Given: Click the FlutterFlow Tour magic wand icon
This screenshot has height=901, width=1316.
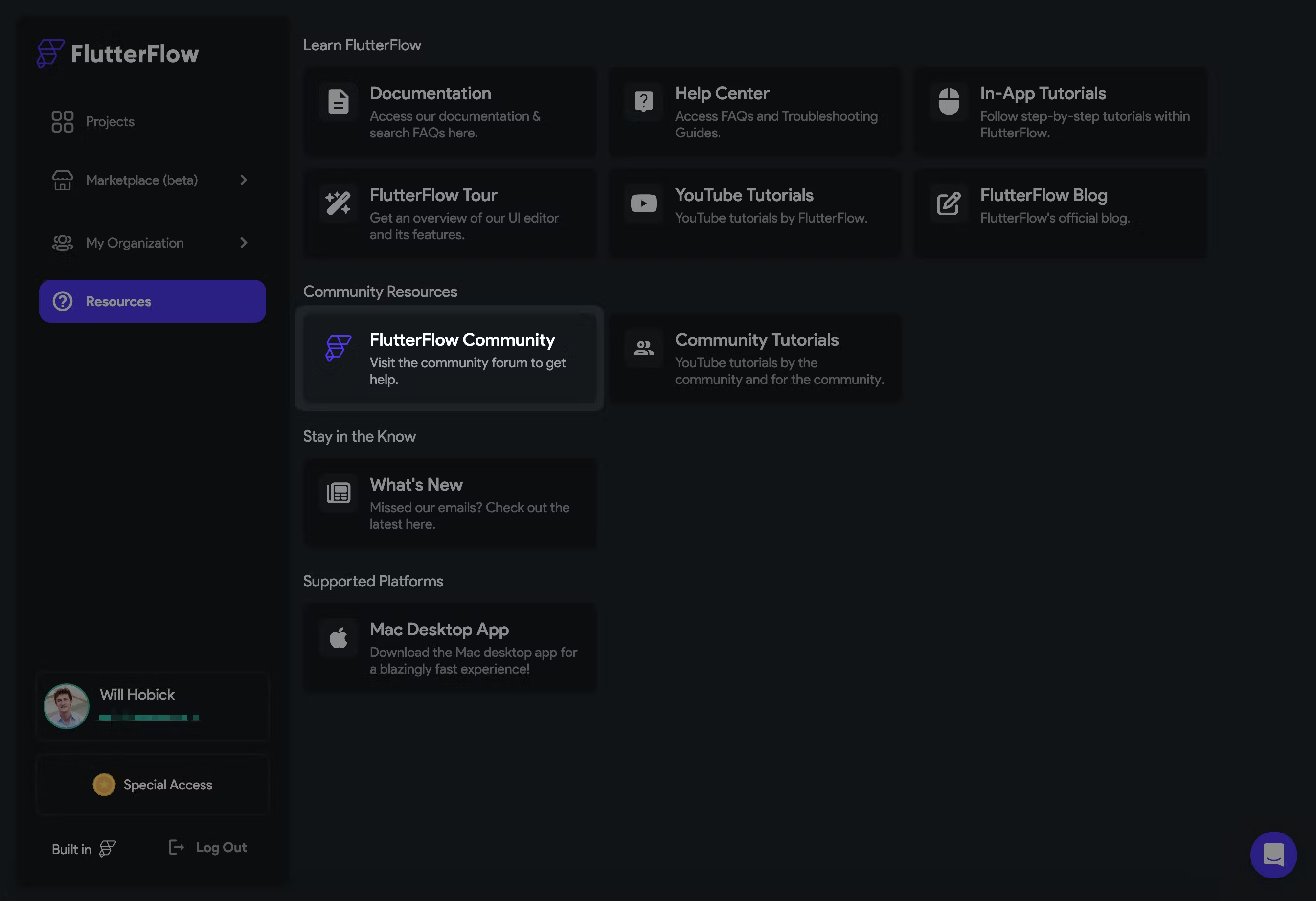Looking at the screenshot, I should tap(339, 203).
